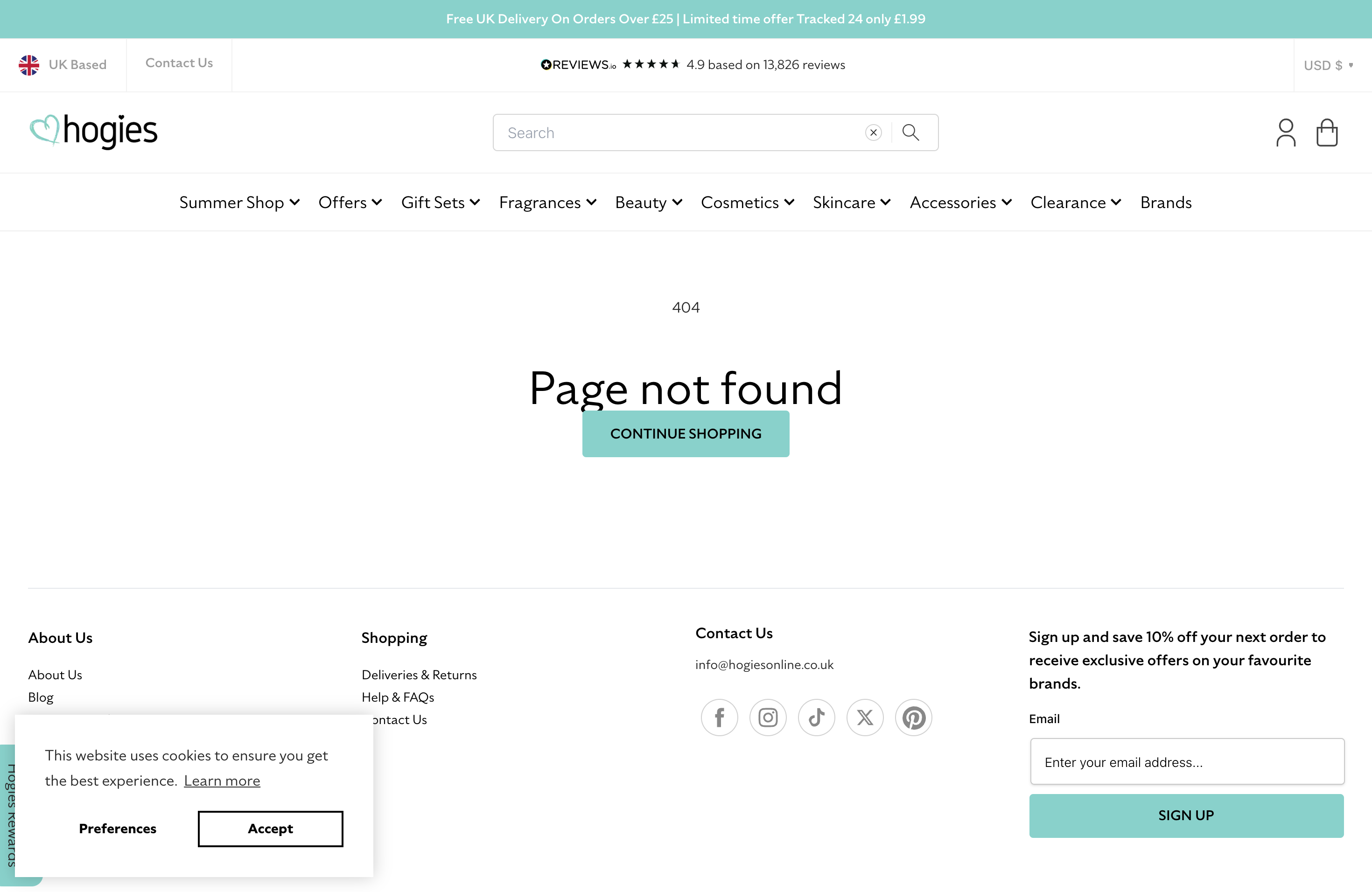The width and height of the screenshot is (1372, 892).
Task: Open the TikTok icon in the footer
Action: click(x=816, y=718)
